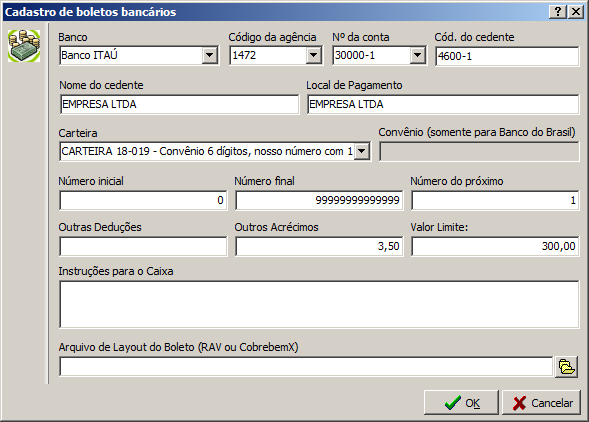Focus the Valor Limite field
The width and height of the screenshot is (589, 422).
pos(495,247)
